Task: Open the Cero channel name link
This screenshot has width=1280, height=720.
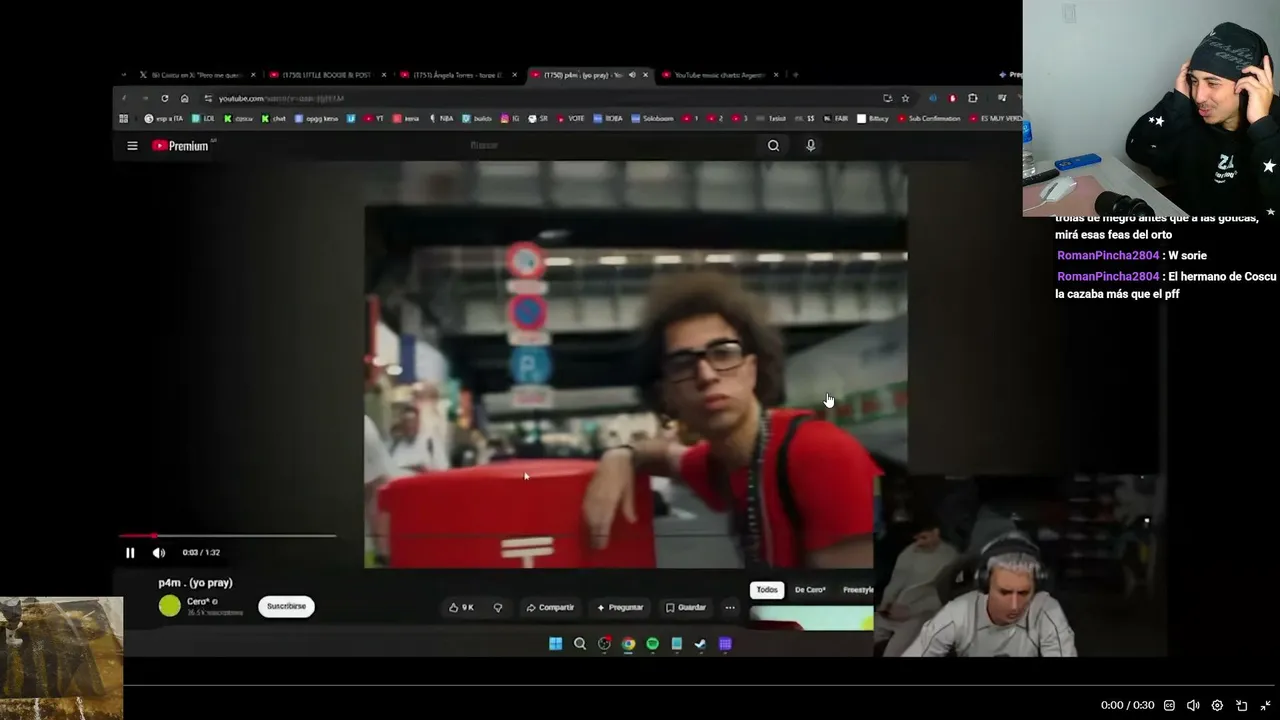Action: [x=198, y=601]
